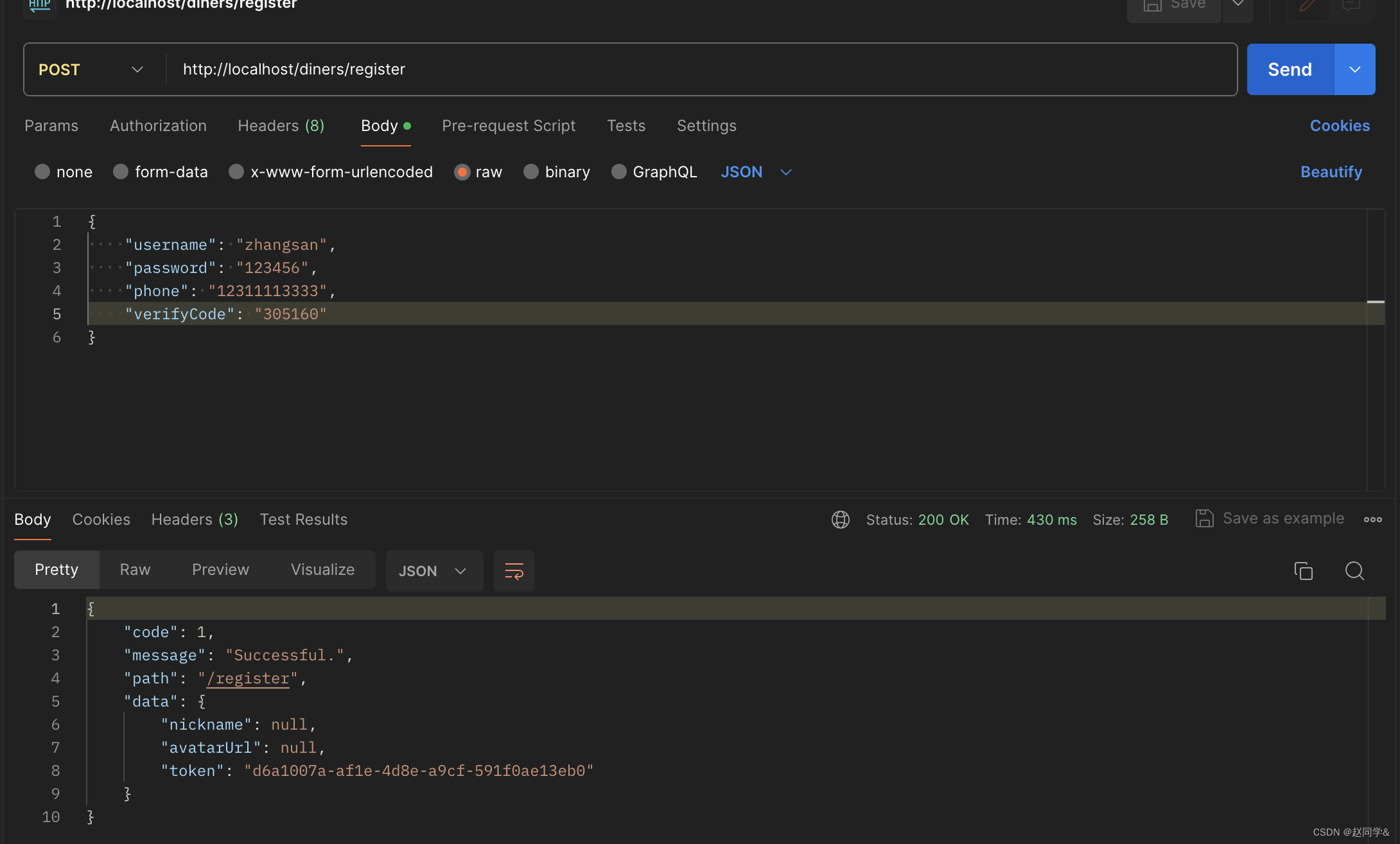Choose the x-www-form-urlencoded radio option
The image size is (1400, 844).
click(x=236, y=172)
